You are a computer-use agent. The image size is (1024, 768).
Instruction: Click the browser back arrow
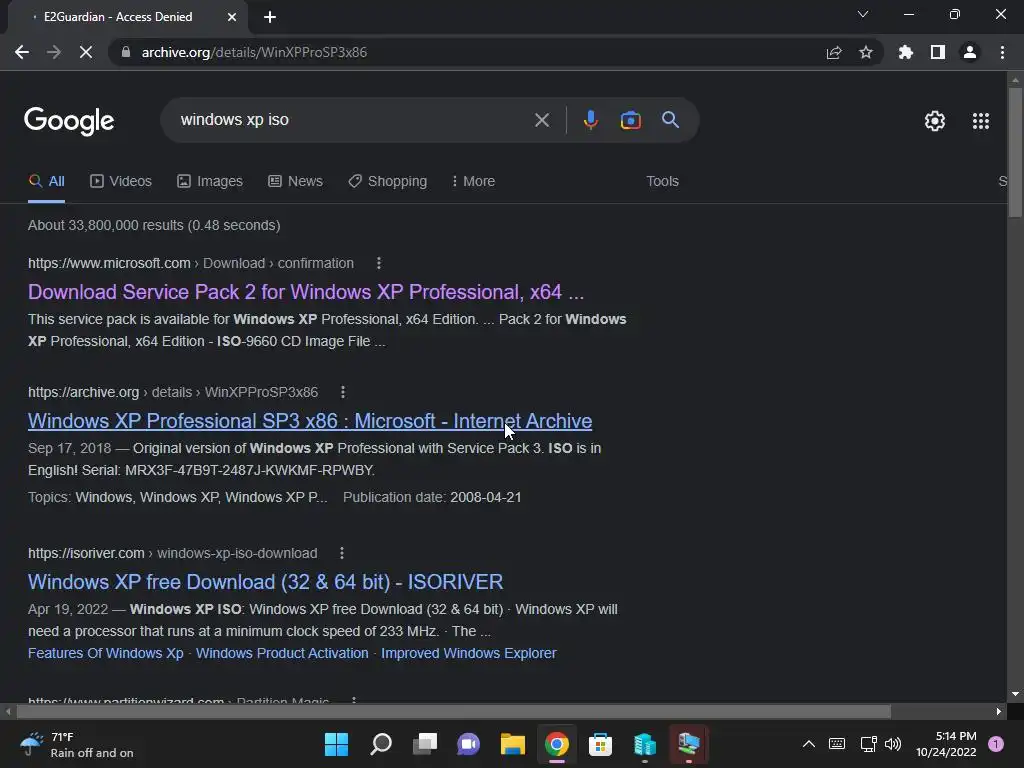tap(22, 52)
